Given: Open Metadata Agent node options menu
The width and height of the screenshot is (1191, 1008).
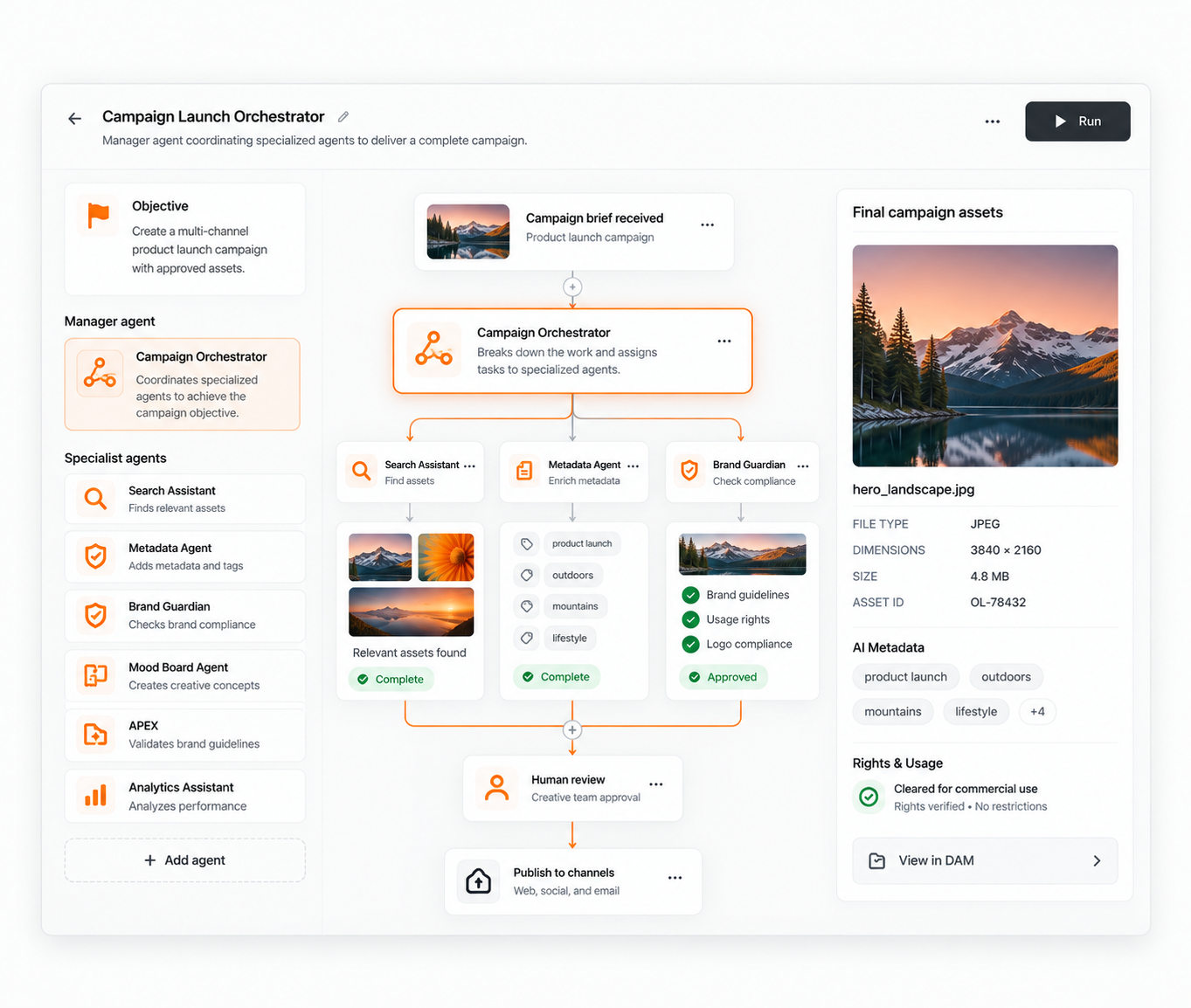Looking at the screenshot, I should click(x=634, y=466).
